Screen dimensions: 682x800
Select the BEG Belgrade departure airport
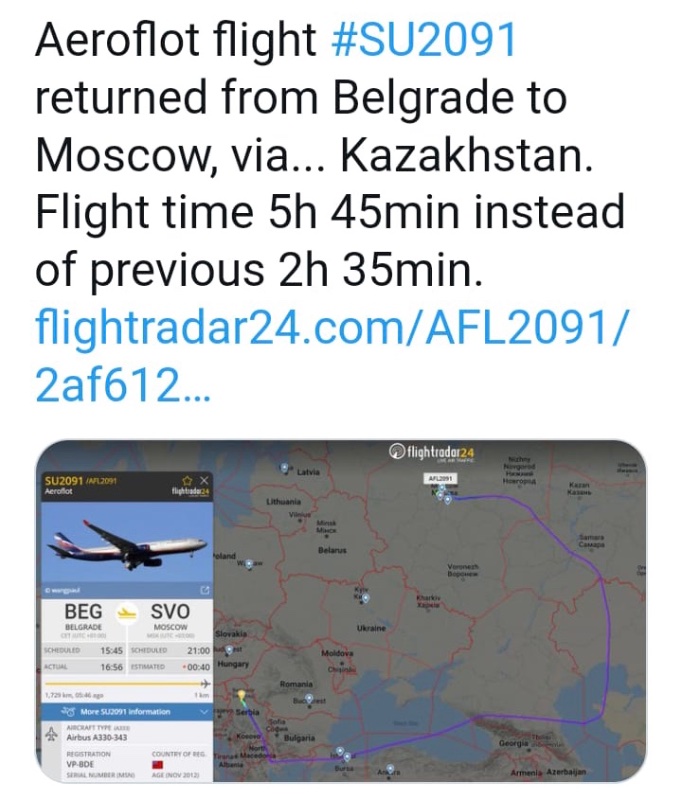coord(83,612)
